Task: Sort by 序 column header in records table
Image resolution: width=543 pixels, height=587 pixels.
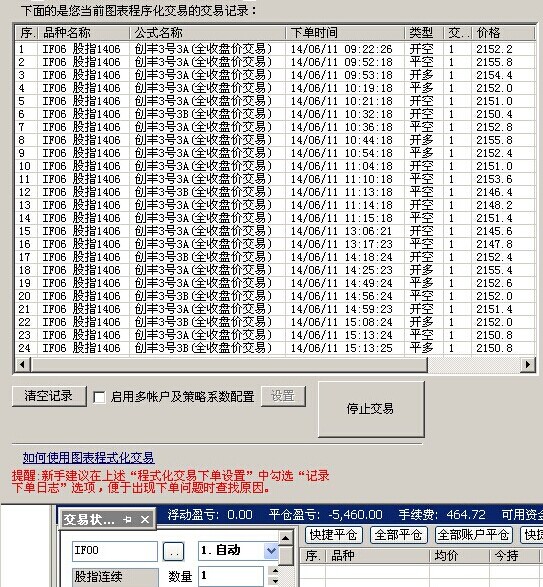Action: tap(26, 33)
